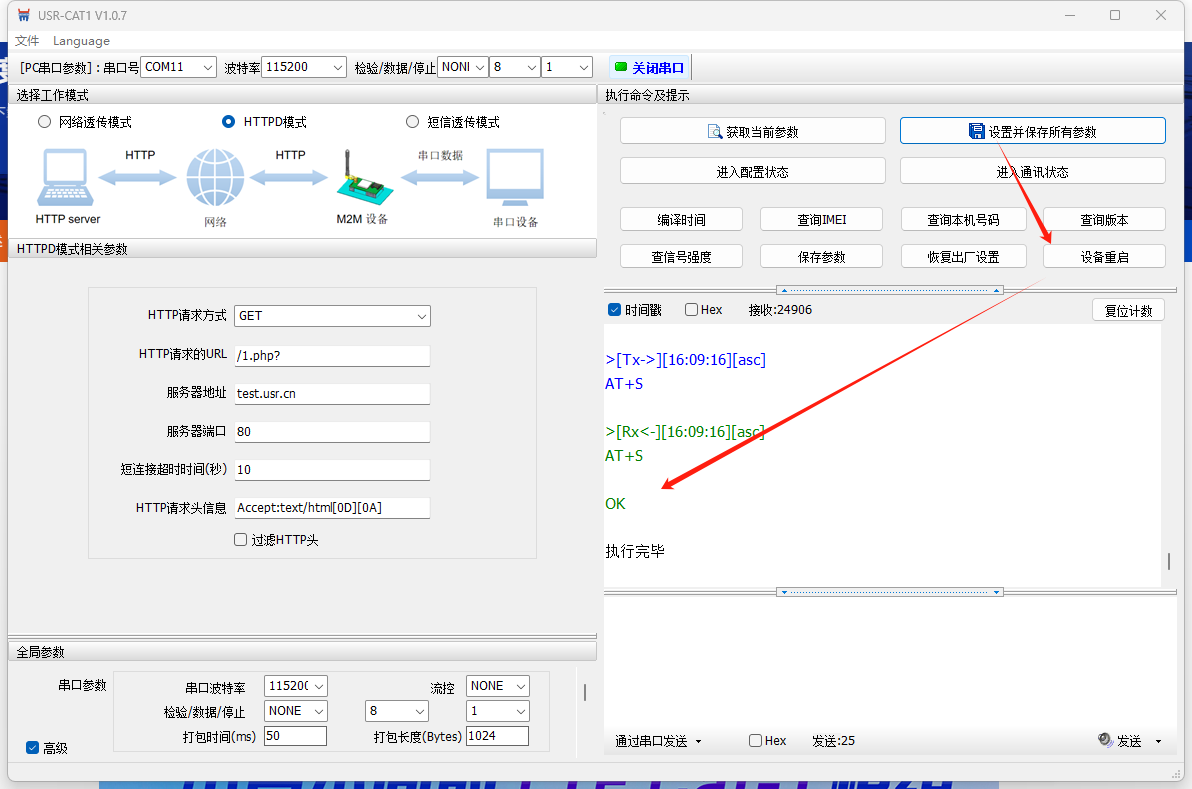This screenshot has height=789, width=1192.
Task: Click the network globe icon
Action: tap(214, 178)
